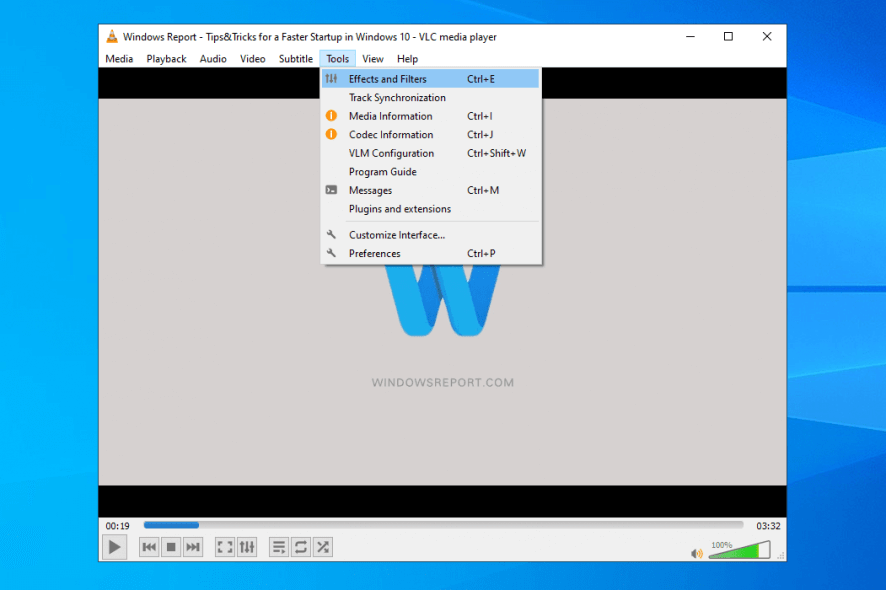
Task: Click the Messages terminal icon
Action: 331,190
